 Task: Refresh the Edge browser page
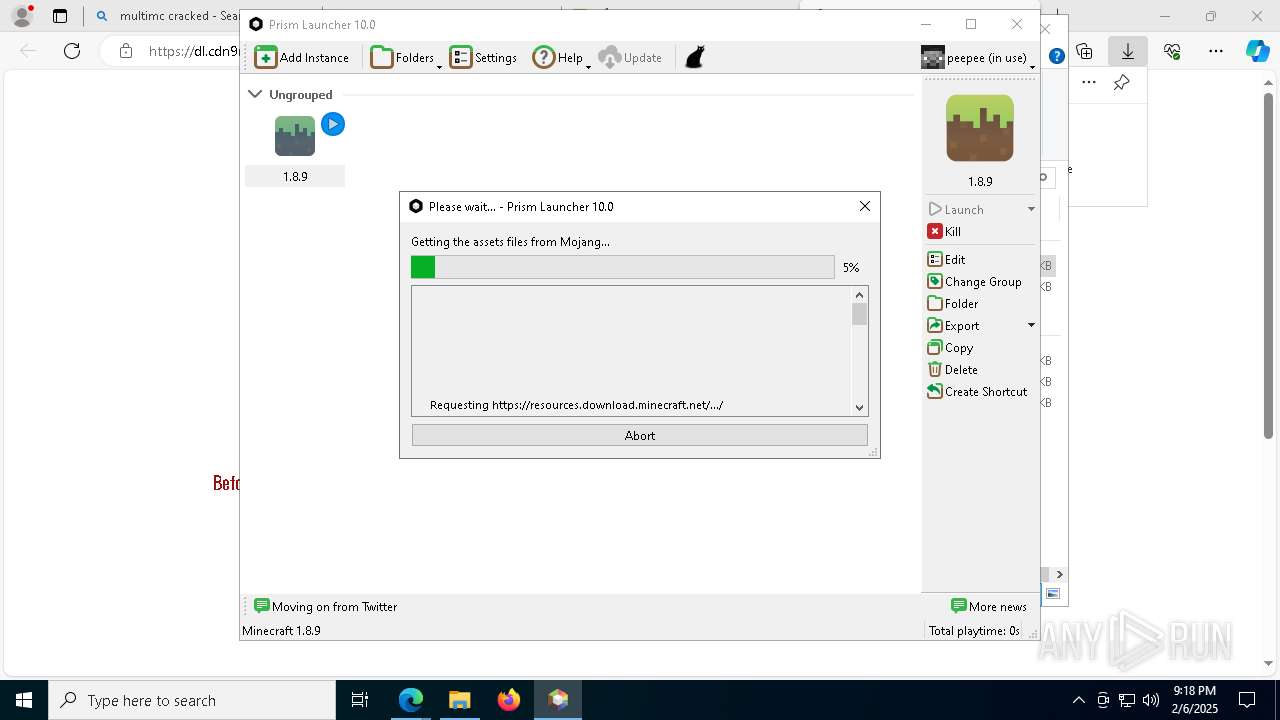tap(72, 51)
